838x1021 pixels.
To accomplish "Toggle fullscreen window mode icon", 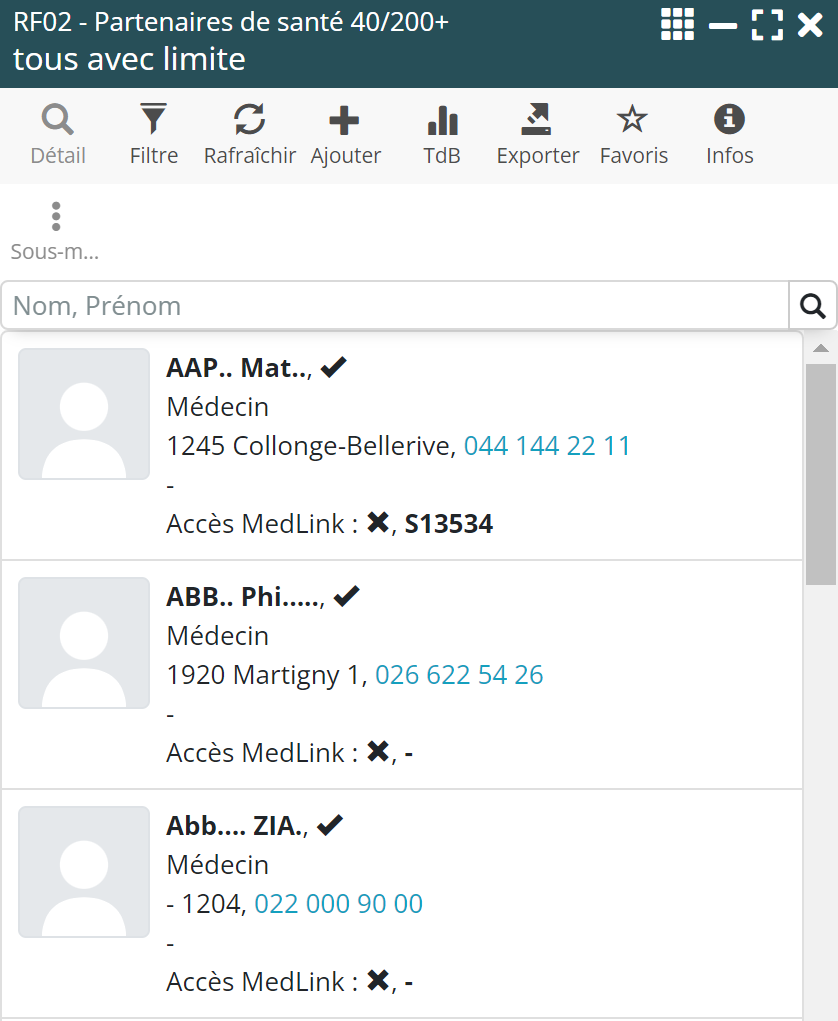I will click(767, 24).
